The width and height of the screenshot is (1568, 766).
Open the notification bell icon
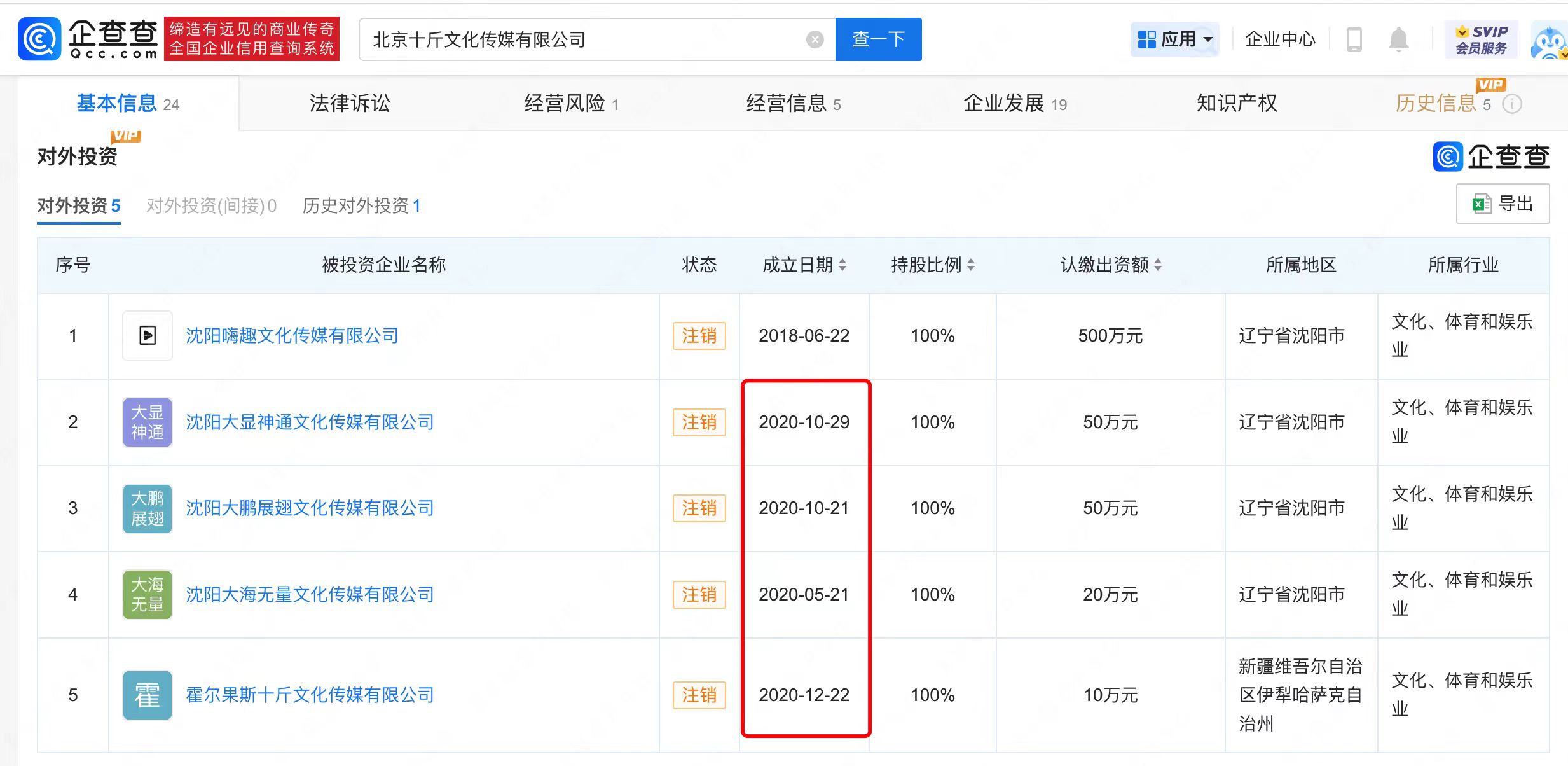[1398, 38]
